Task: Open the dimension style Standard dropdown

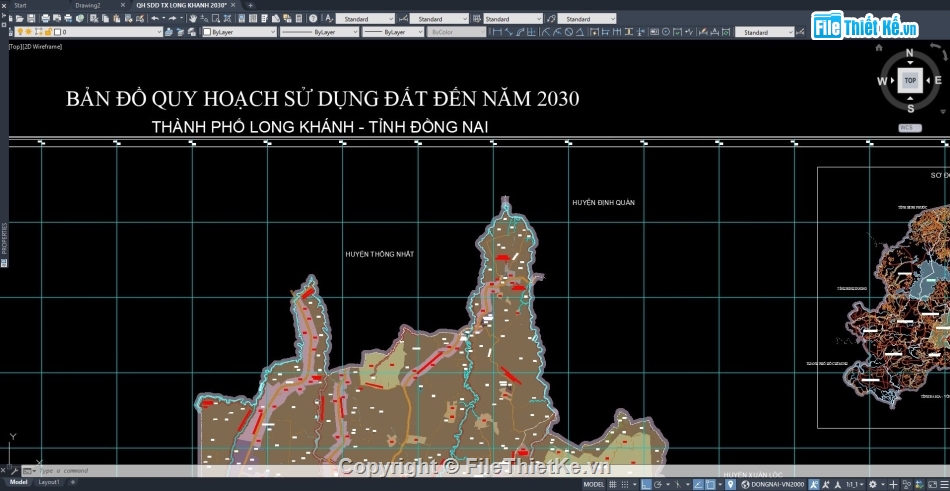Action: click(x=439, y=19)
